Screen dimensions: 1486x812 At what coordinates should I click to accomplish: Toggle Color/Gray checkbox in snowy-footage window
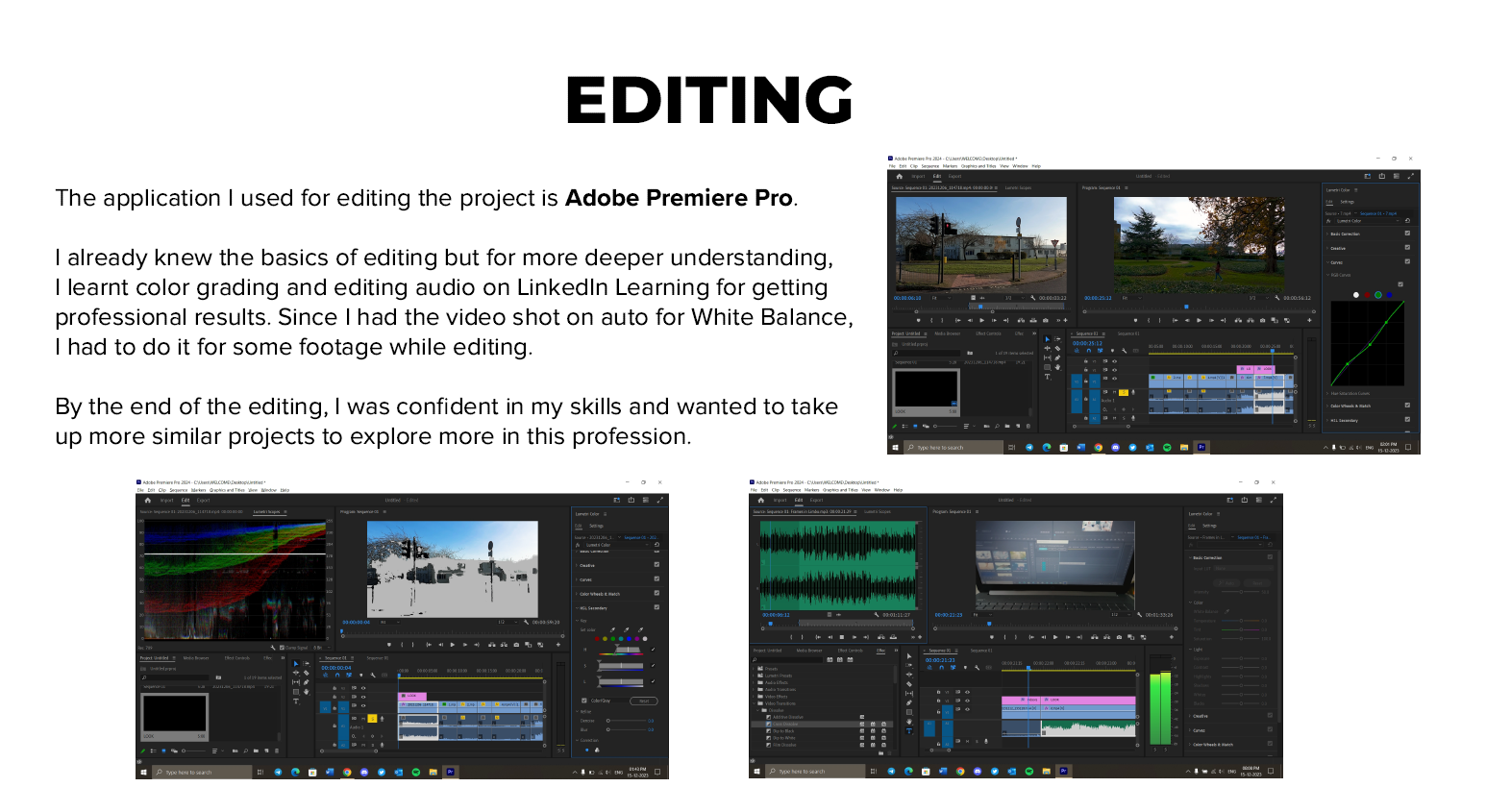[584, 701]
